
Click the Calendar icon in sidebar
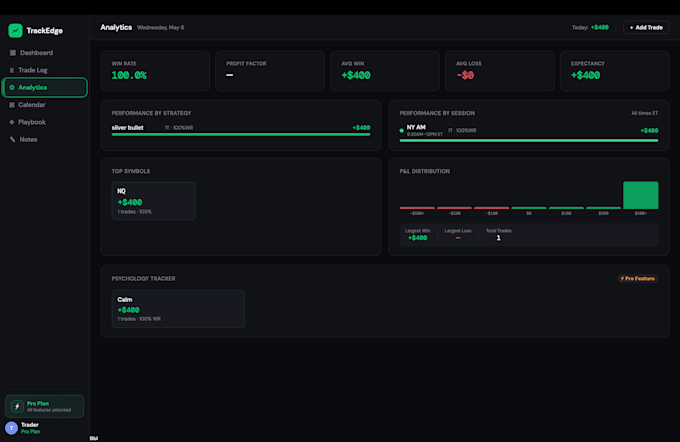point(12,105)
